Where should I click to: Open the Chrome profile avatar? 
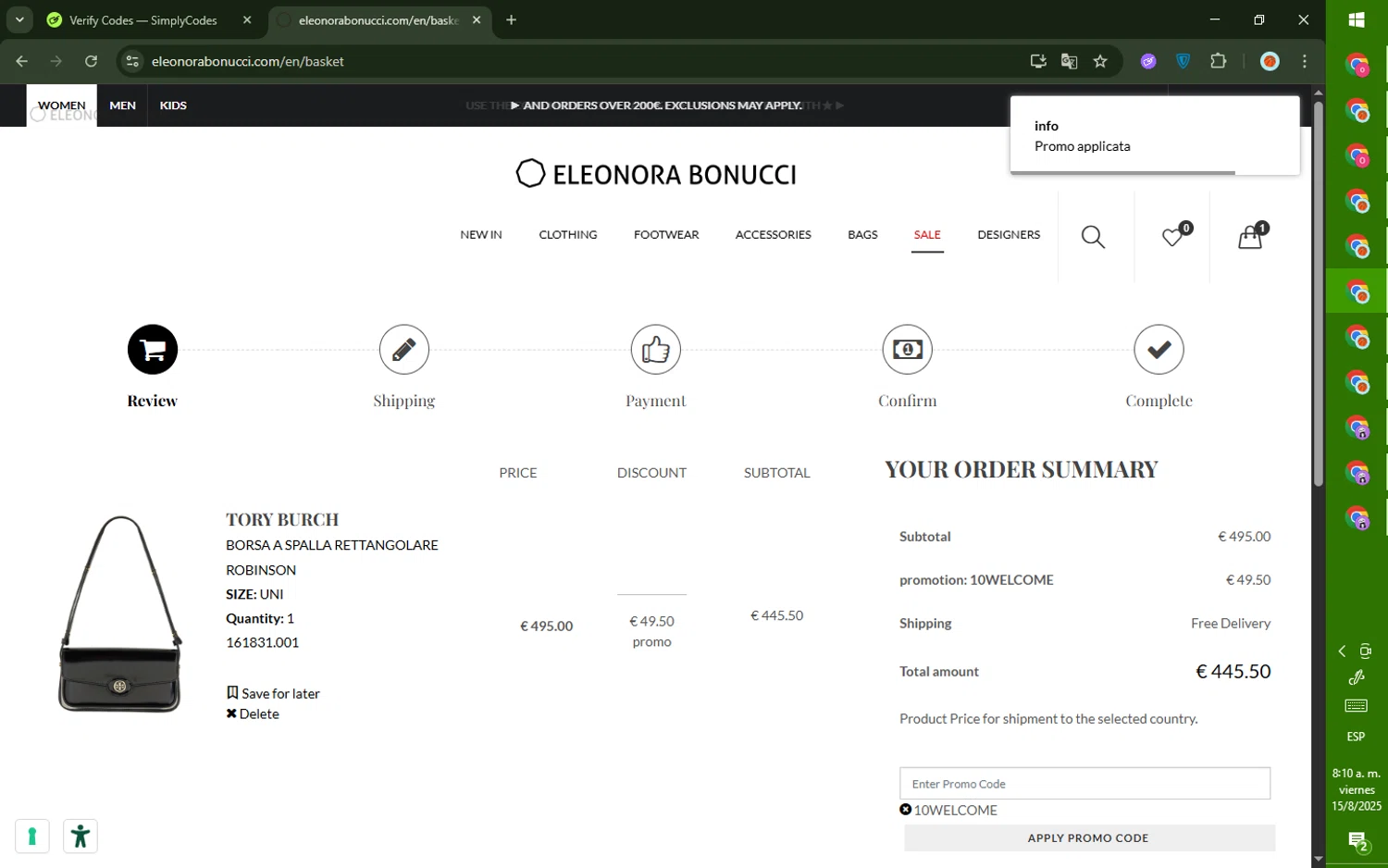(1270, 61)
